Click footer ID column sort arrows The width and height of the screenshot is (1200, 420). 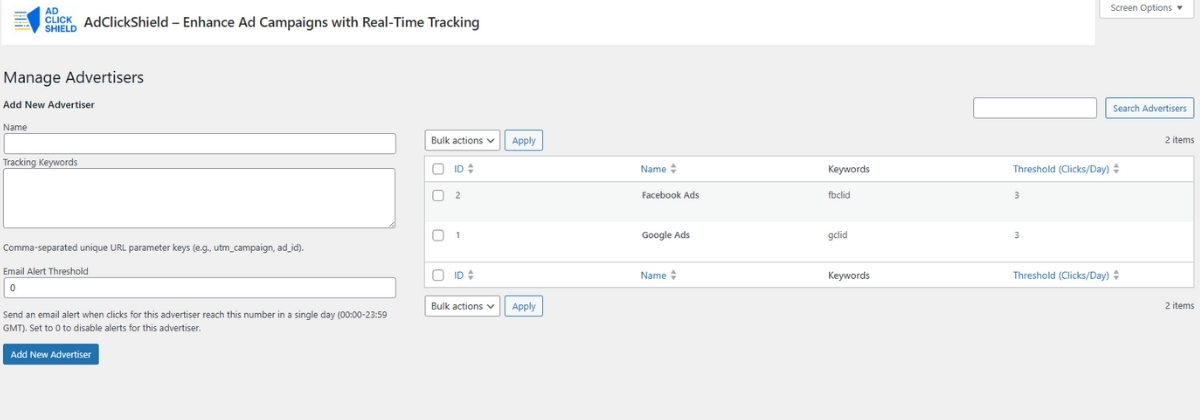[471, 275]
